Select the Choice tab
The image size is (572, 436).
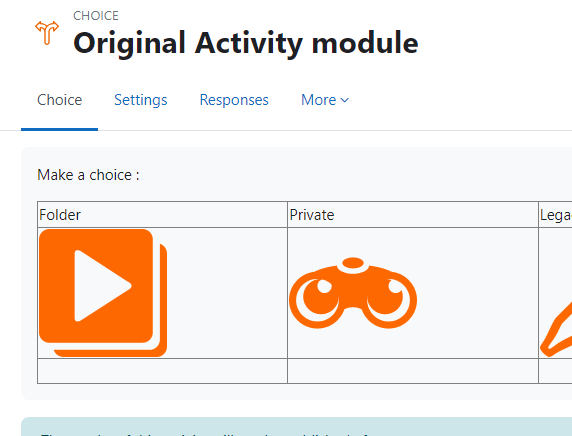pyautogui.click(x=59, y=100)
